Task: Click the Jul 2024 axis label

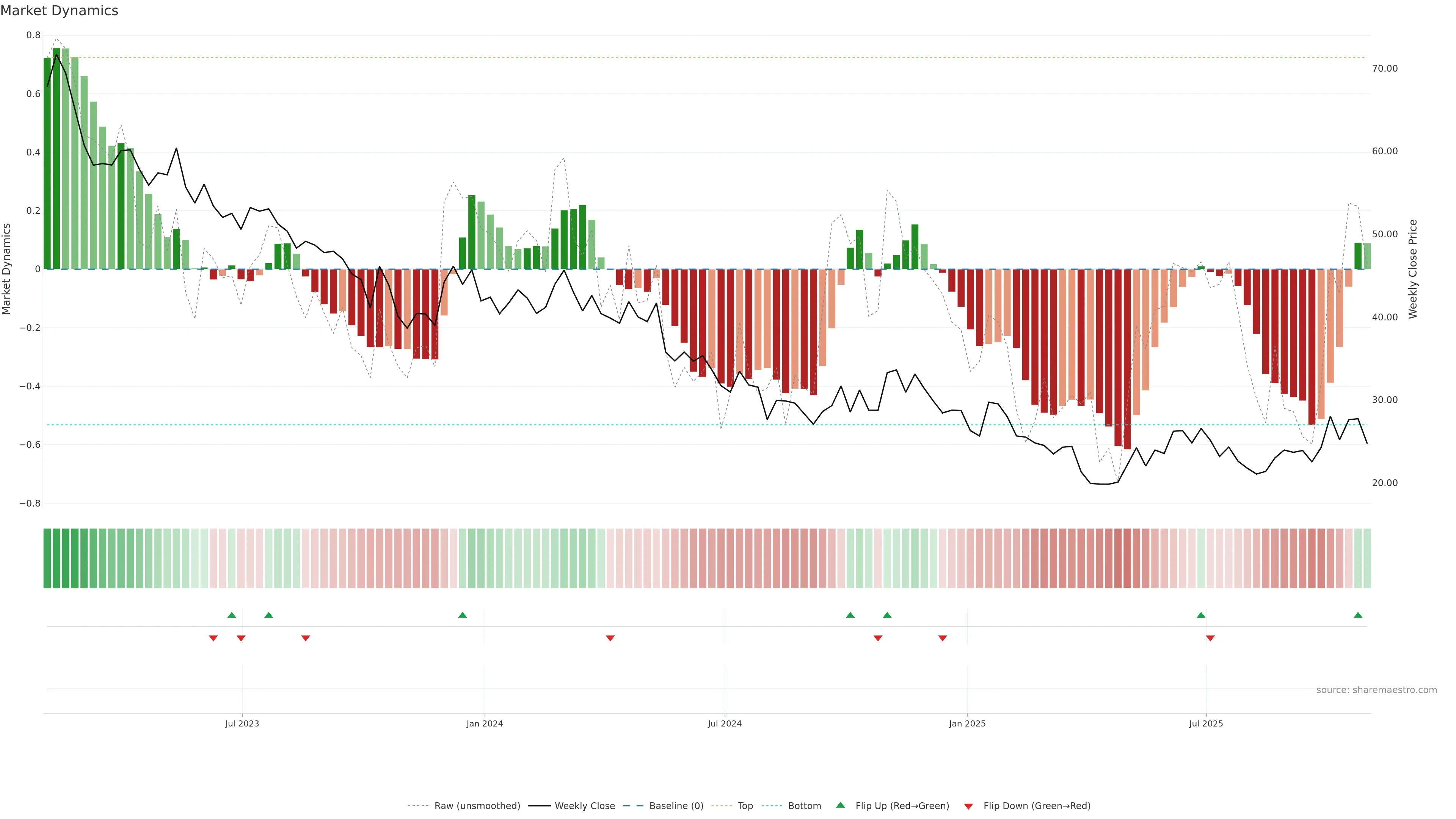Action: 725,723
